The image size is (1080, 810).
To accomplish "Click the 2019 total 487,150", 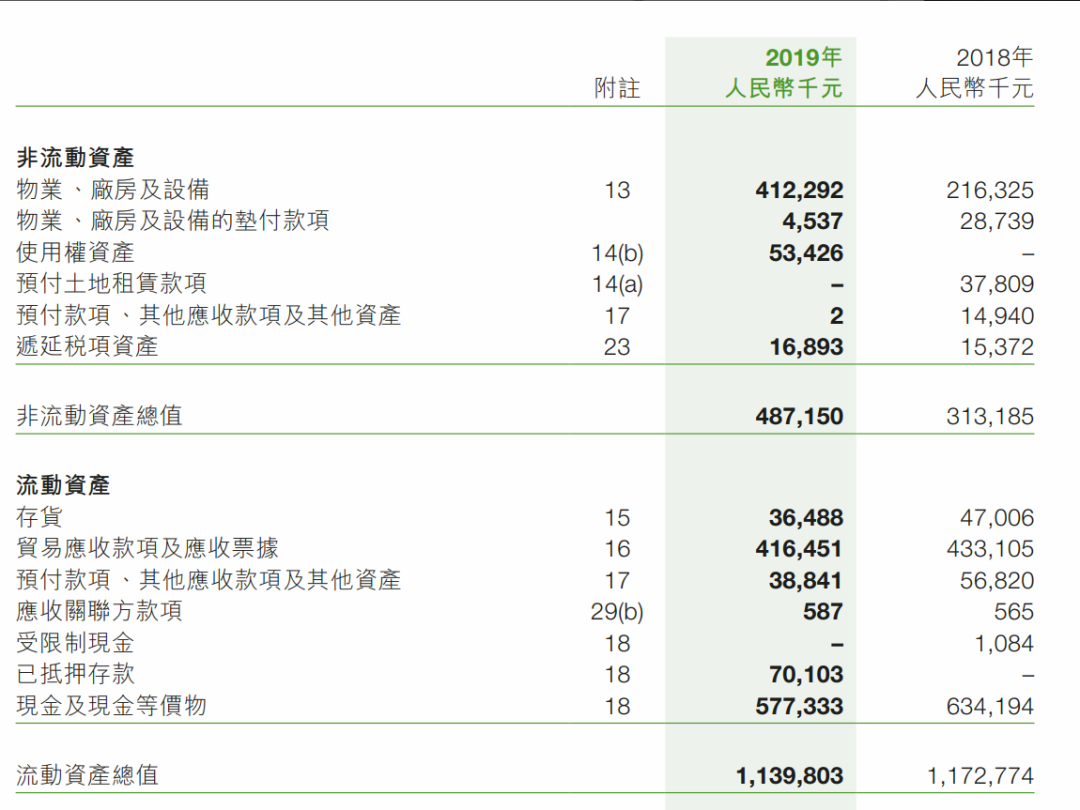I will (799, 416).
